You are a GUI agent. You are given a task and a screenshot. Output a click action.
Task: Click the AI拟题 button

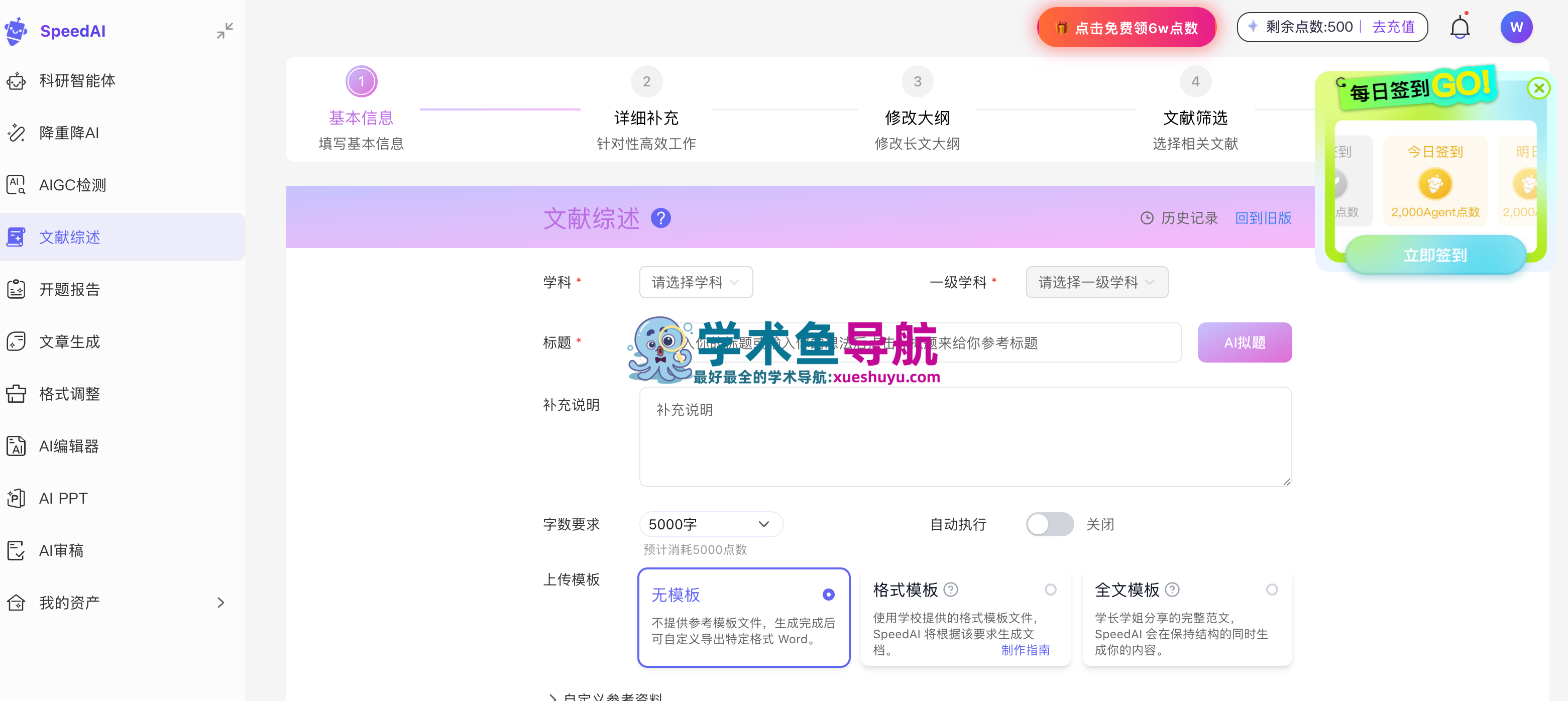click(x=1245, y=342)
